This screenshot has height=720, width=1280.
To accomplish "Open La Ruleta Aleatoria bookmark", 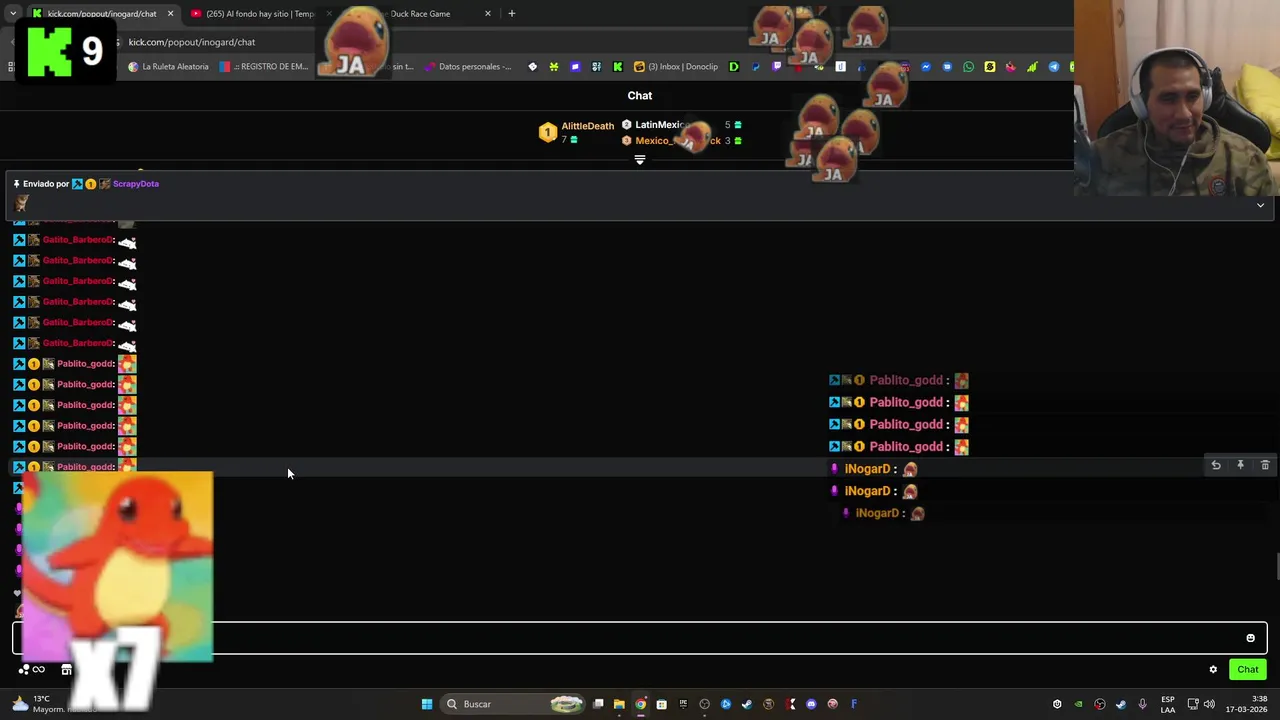I will pos(168,67).
